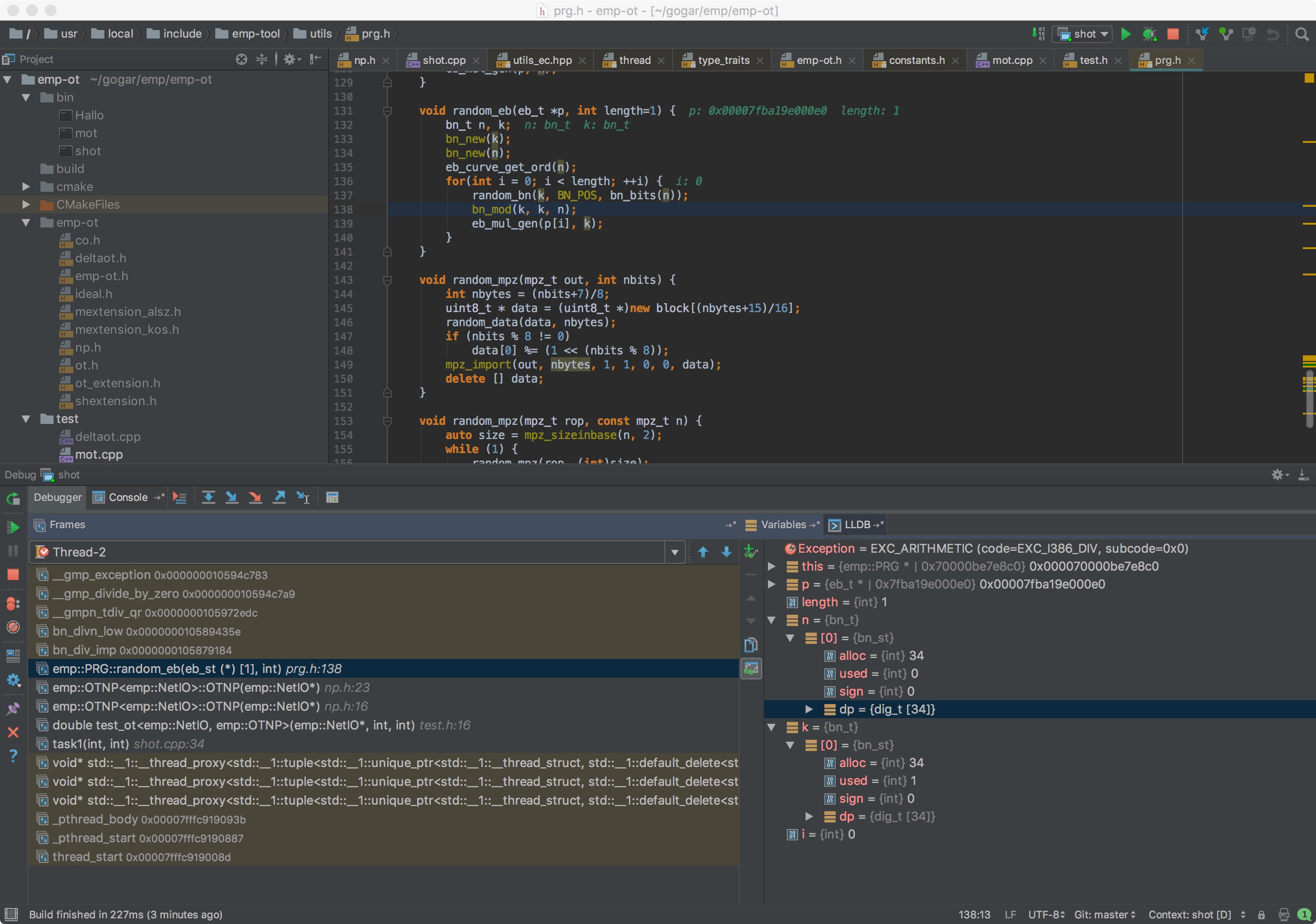The image size is (1316, 924).
Task: Click Step Over in debugger toolbar
Action: 209,498
